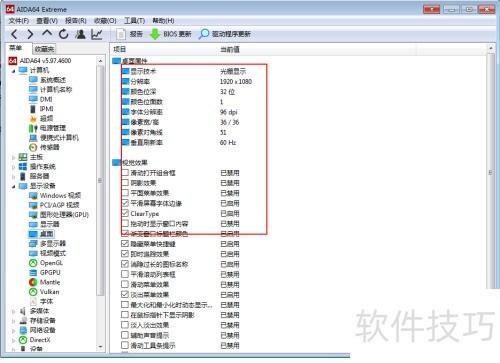Toggle the 拖动时显示窗口内容 checkbox

(x=125, y=223)
